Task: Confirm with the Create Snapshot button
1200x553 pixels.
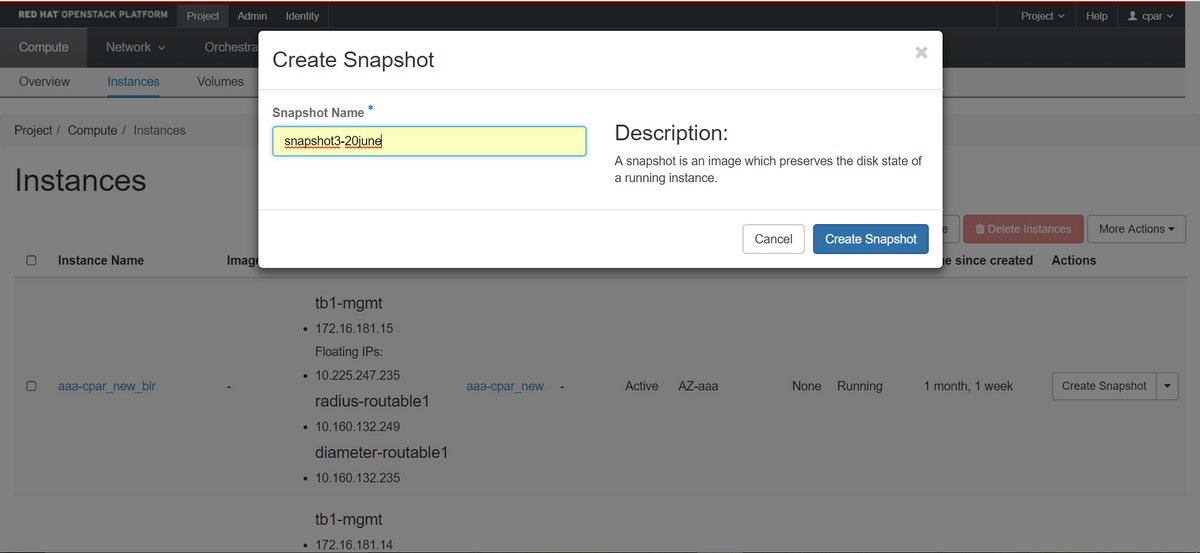Action: click(x=870, y=239)
